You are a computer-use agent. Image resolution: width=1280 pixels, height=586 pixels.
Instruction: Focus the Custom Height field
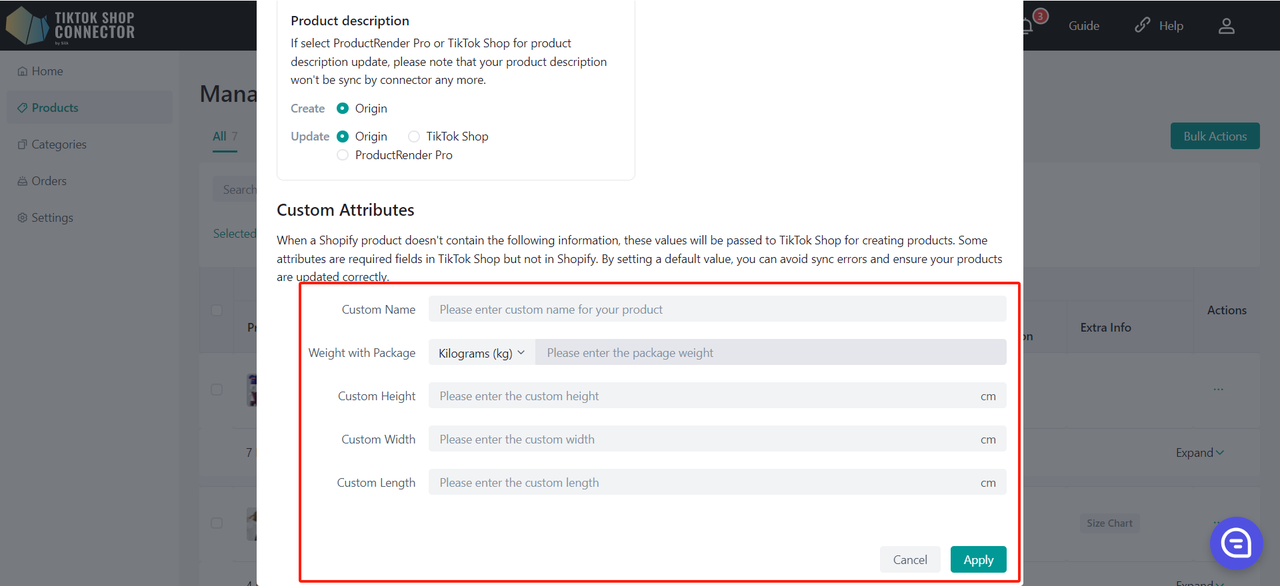718,396
